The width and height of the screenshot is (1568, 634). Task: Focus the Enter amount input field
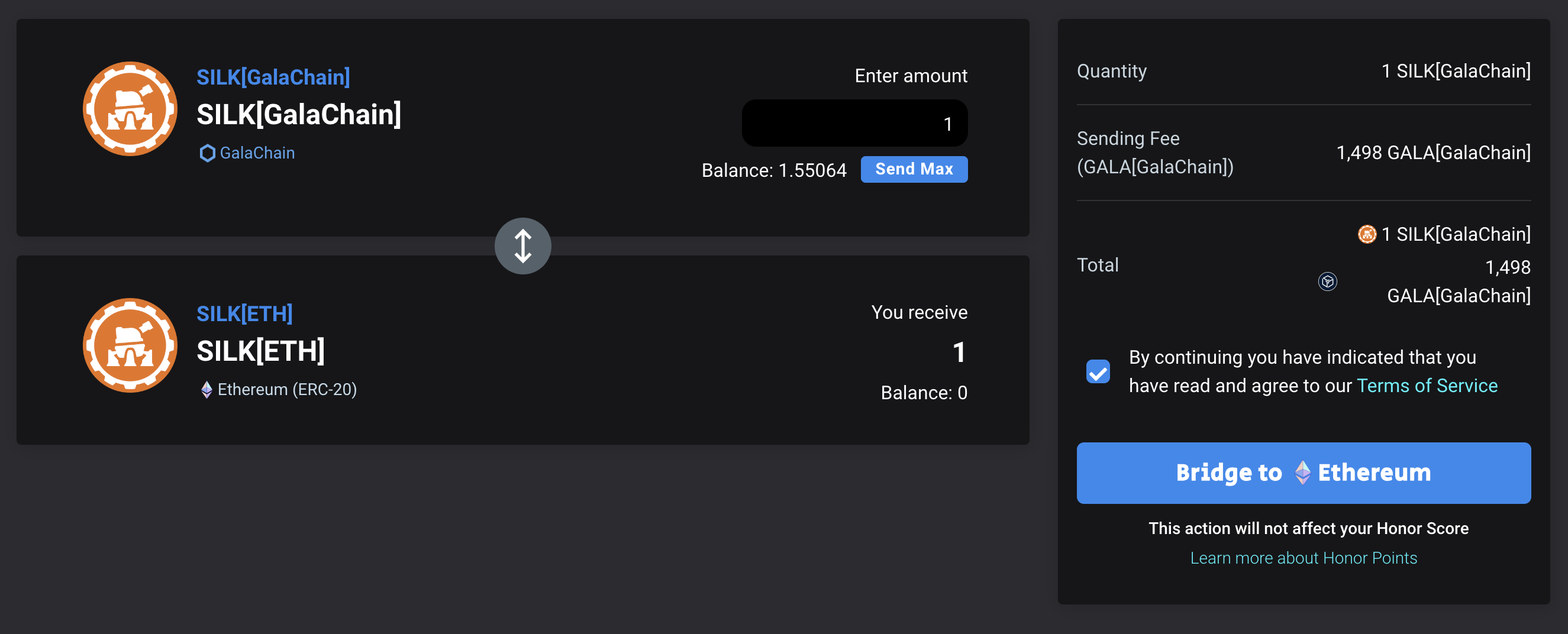[x=854, y=123]
